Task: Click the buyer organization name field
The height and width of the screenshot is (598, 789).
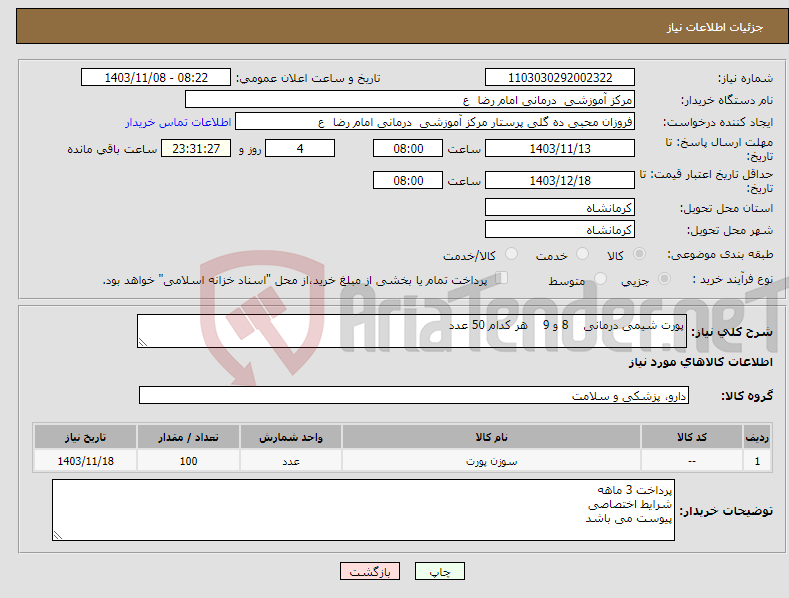Action: [x=410, y=100]
